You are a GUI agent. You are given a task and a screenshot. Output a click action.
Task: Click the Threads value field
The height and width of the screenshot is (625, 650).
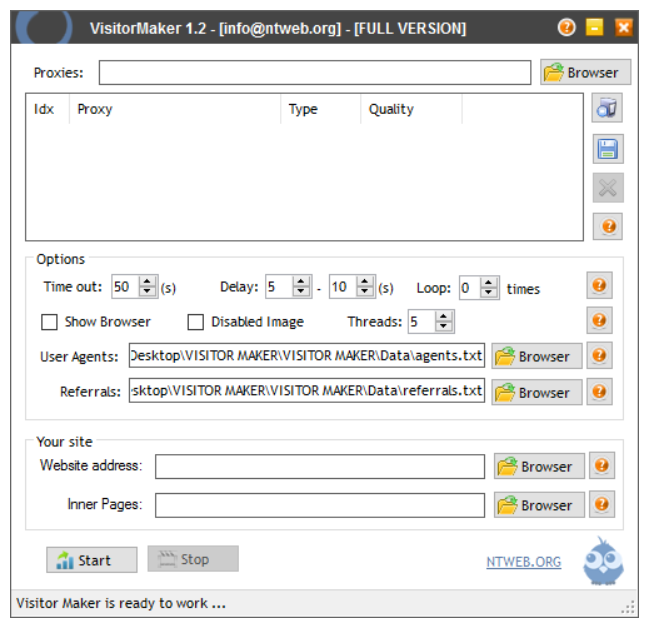[x=422, y=321]
